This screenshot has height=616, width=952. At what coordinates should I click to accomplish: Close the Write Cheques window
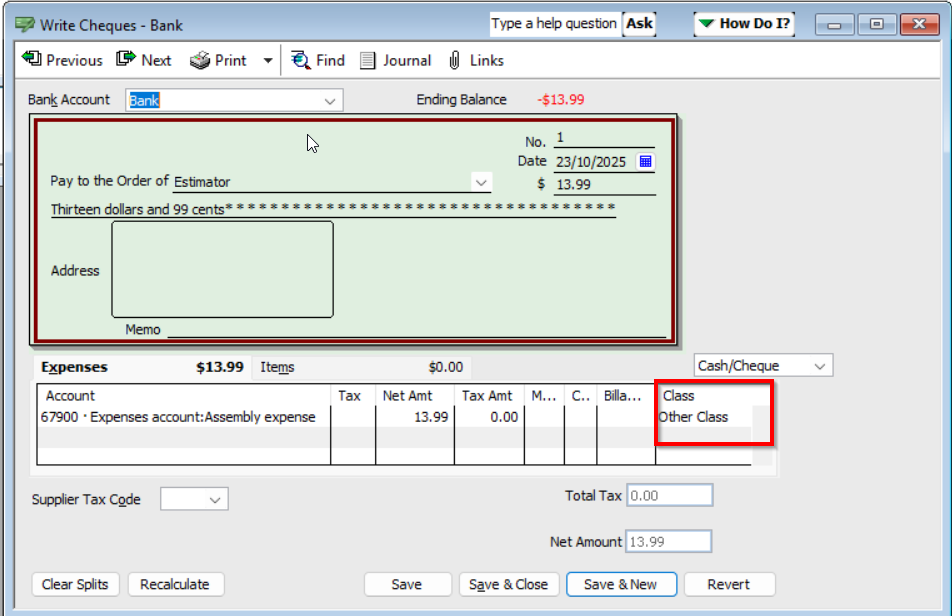[919, 25]
